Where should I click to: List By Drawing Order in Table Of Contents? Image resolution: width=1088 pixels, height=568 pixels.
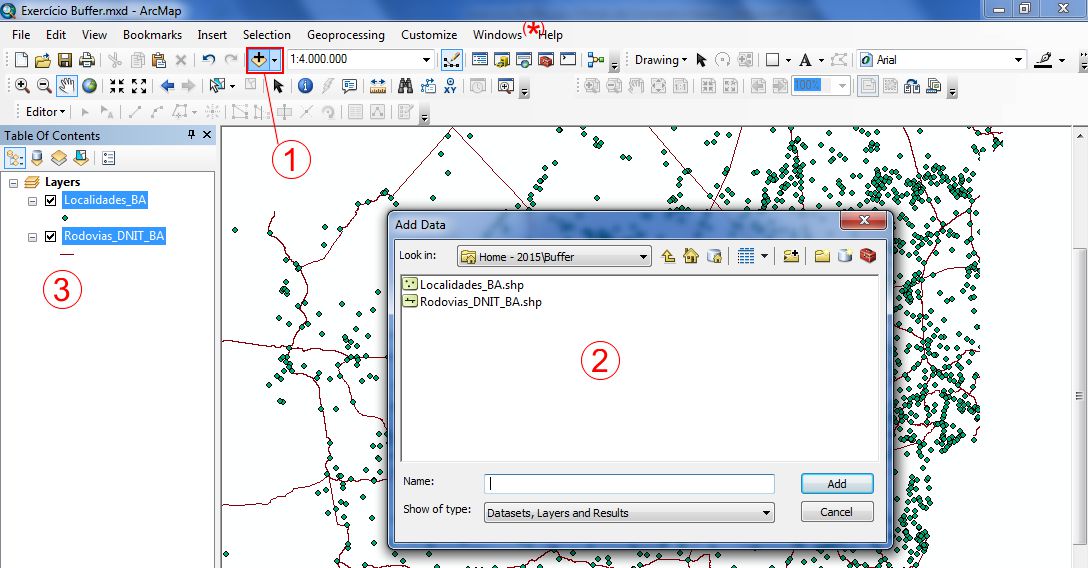coord(15,158)
